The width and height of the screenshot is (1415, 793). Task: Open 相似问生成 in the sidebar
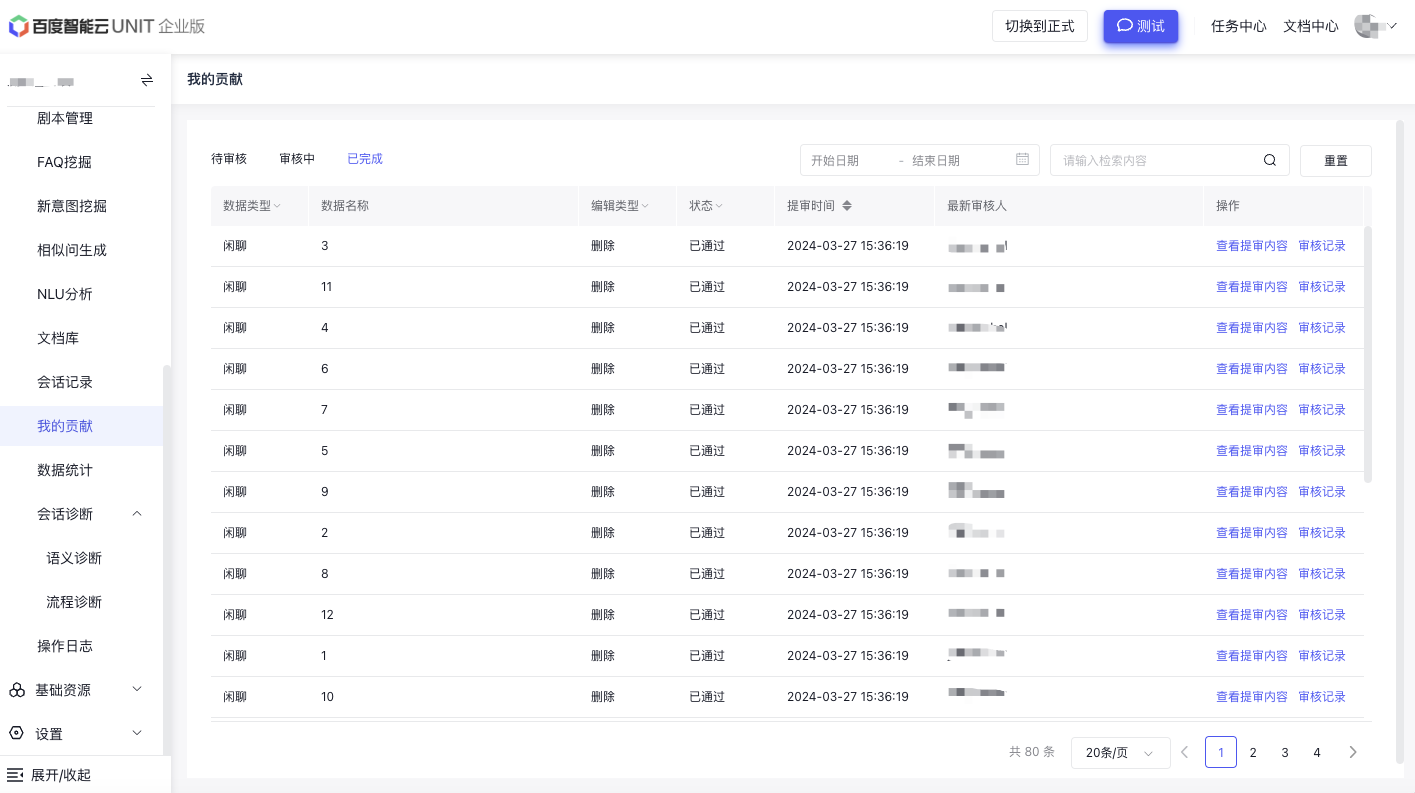[72, 250]
